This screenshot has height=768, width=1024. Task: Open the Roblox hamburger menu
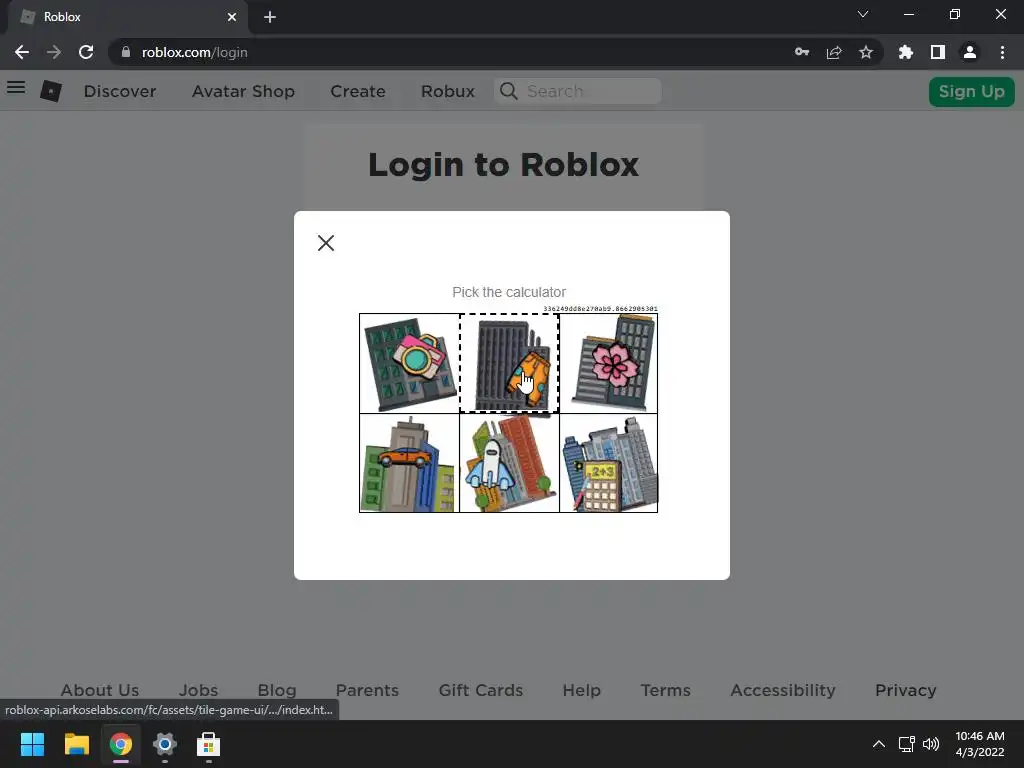[x=16, y=87]
